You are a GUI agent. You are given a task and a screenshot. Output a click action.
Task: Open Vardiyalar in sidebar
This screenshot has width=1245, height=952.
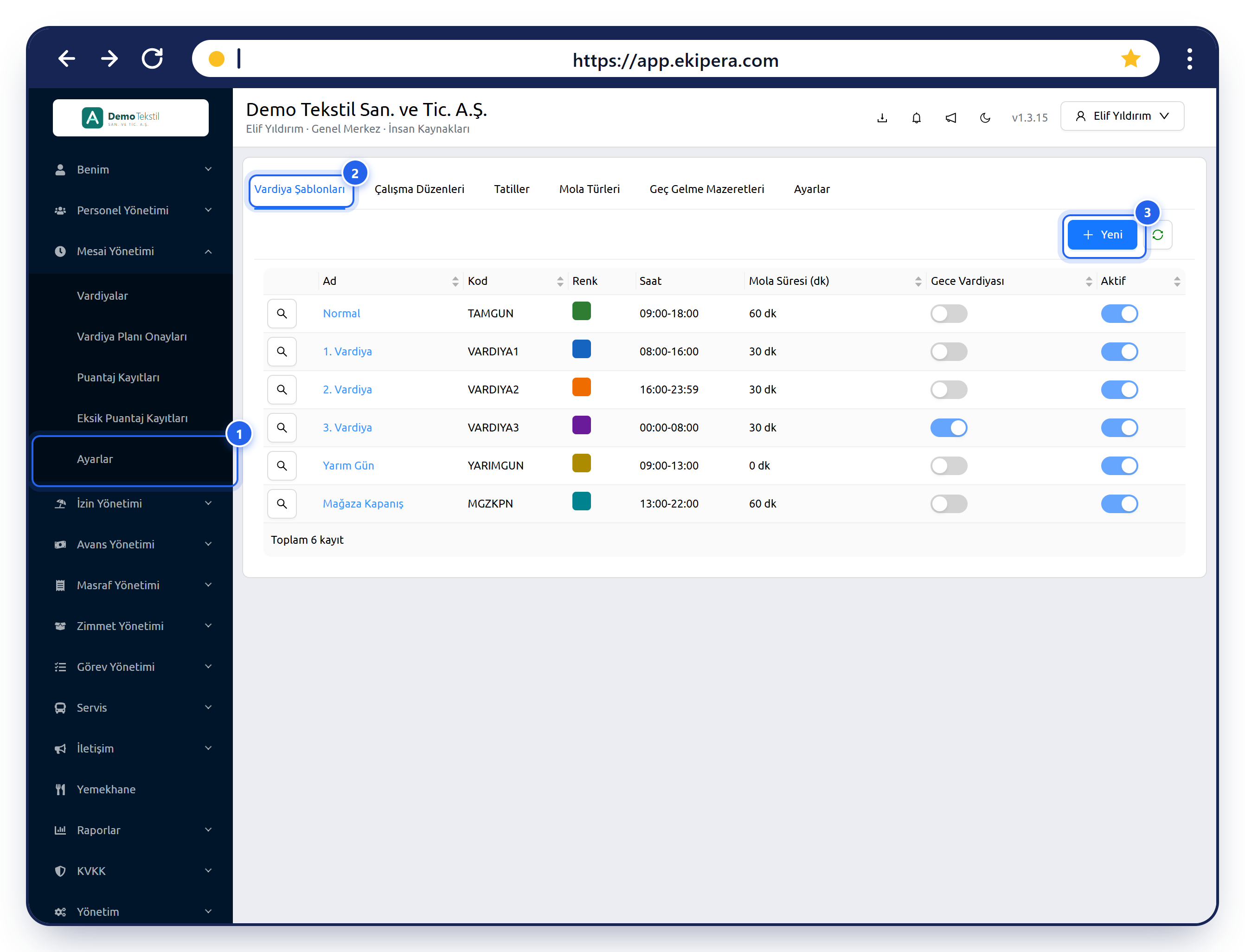pyautogui.click(x=103, y=296)
